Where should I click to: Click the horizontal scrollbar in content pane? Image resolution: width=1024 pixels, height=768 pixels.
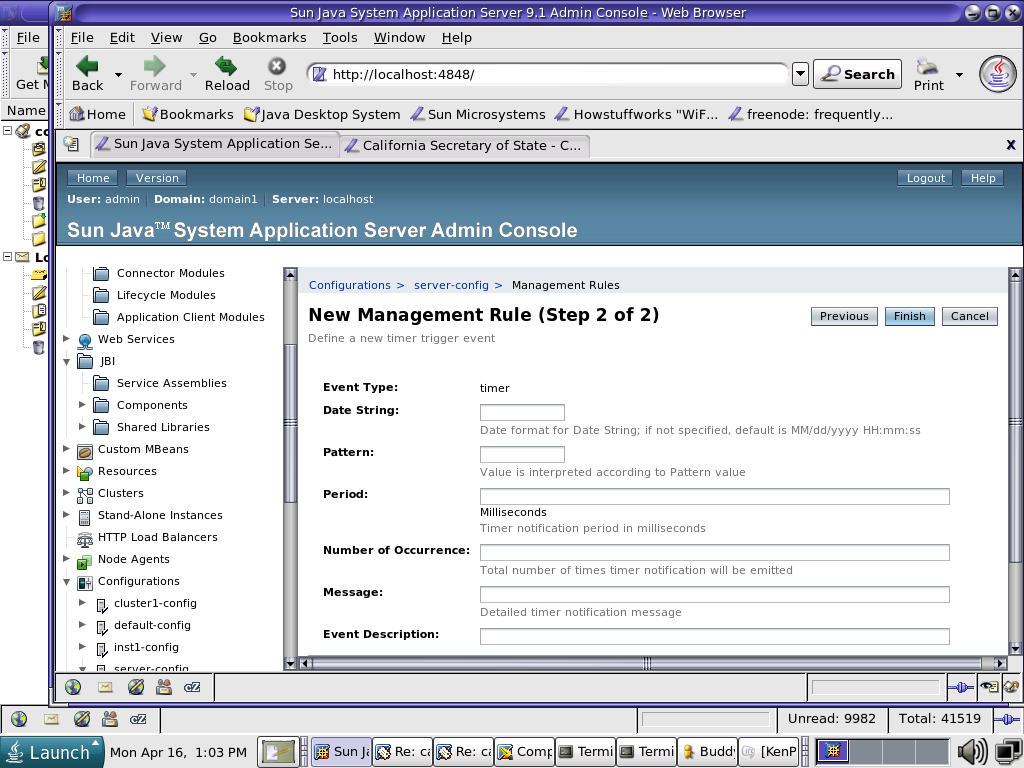click(646, 663)
